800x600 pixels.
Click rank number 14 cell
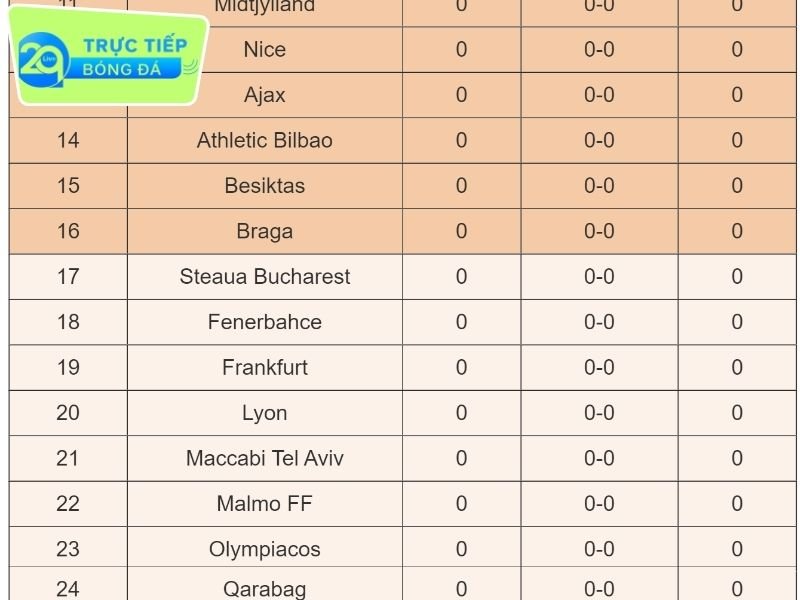[68, 140]
